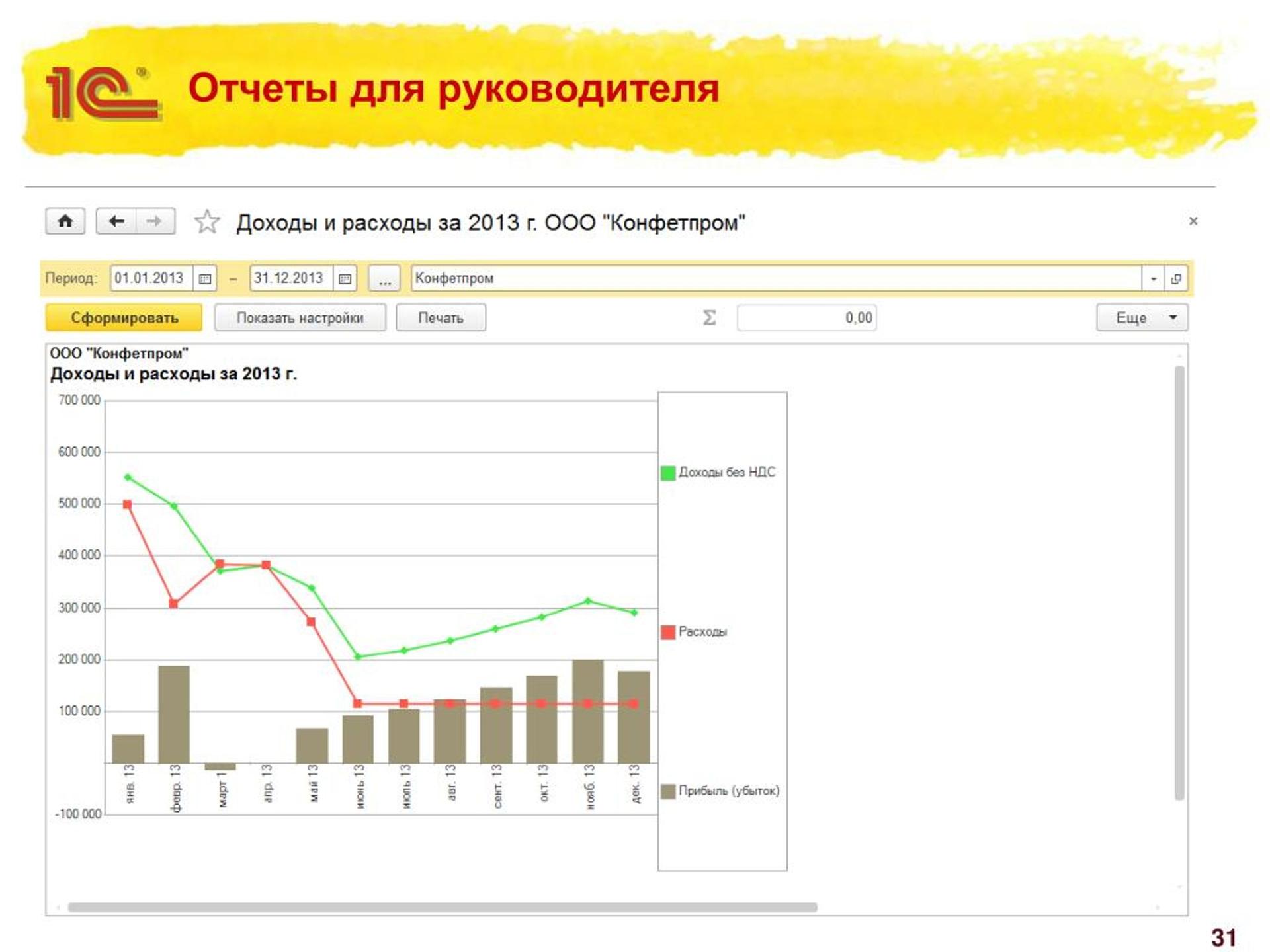Open the organization record icon
The image size is (1270, 952).
point(1175,278)
